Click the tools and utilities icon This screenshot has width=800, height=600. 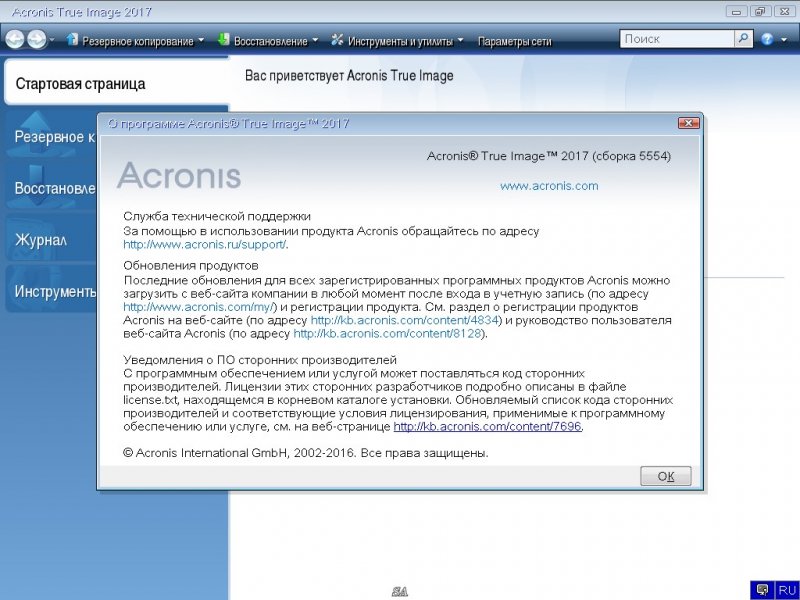tap(337, 39)
